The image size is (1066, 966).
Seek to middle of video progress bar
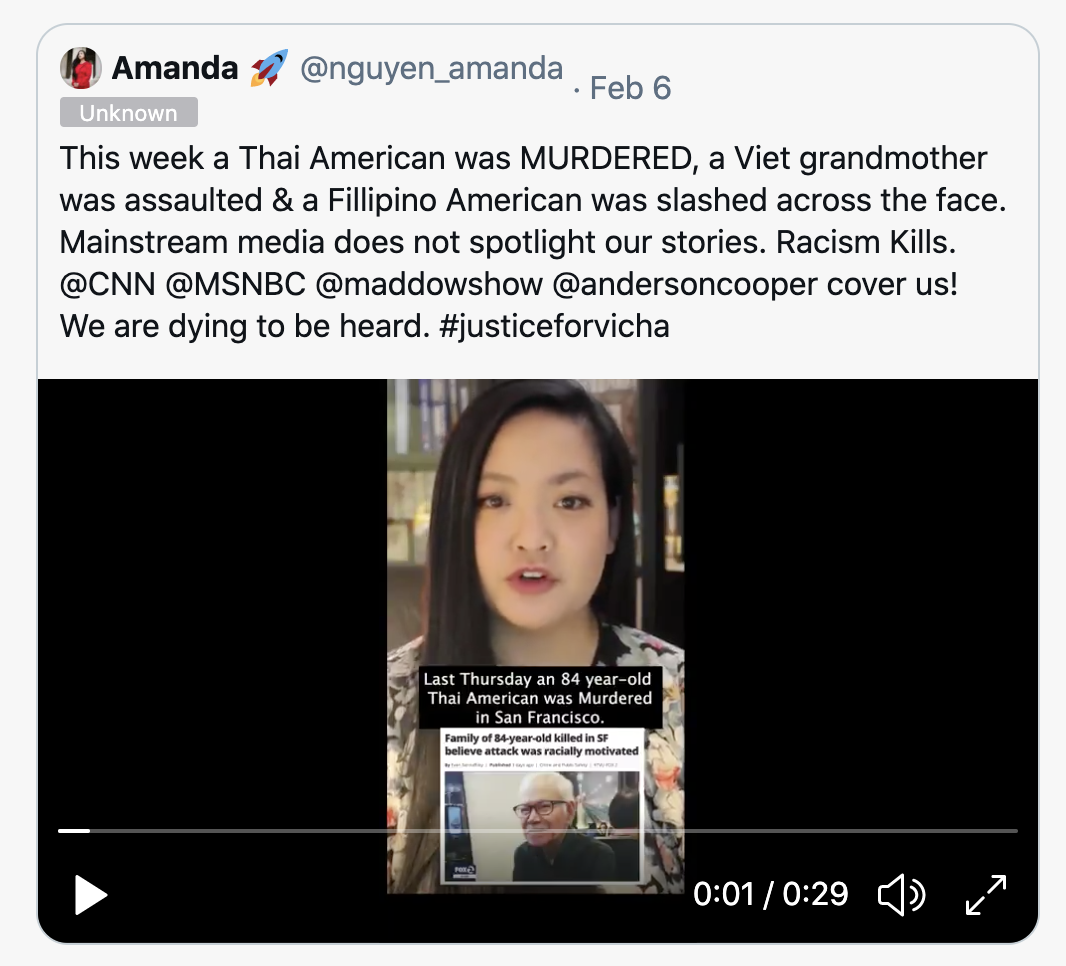(538, 831)
